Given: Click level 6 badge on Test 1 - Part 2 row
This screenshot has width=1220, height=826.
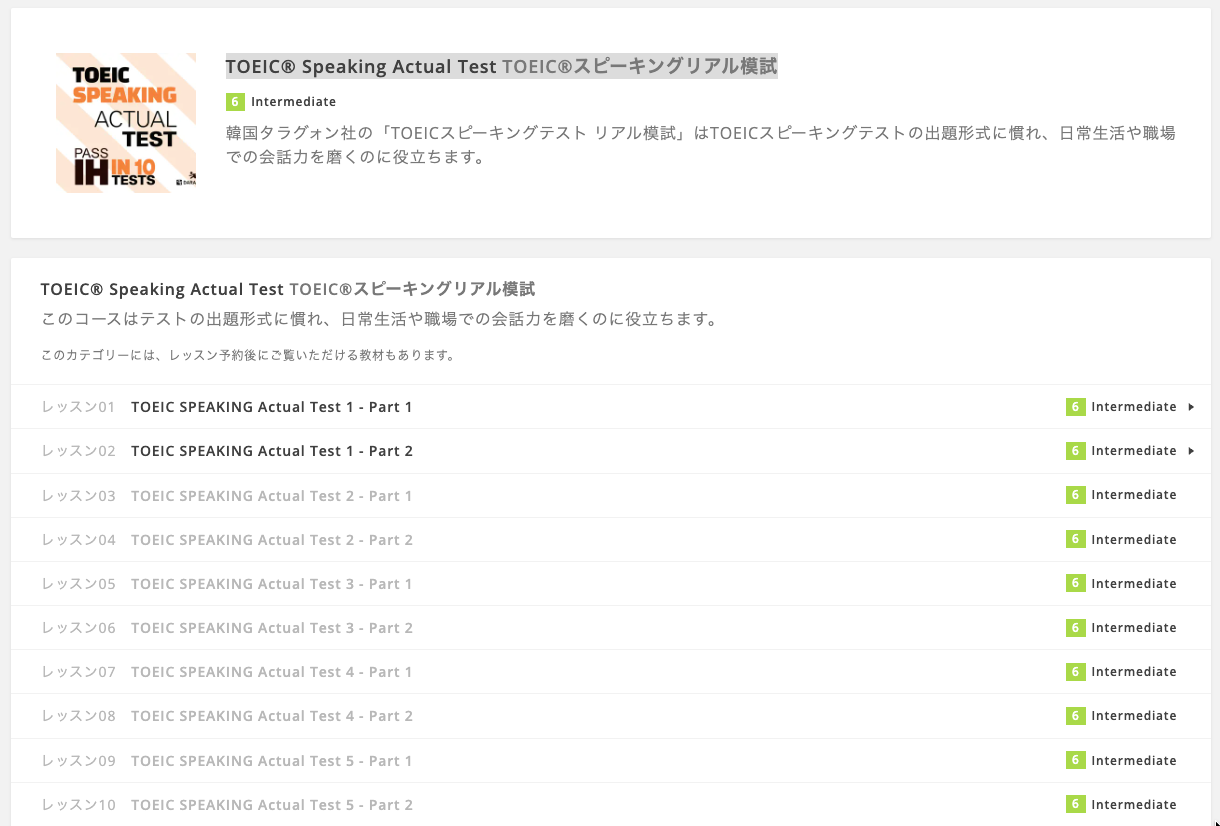Looking at the screenshot, I should 1075,451.
